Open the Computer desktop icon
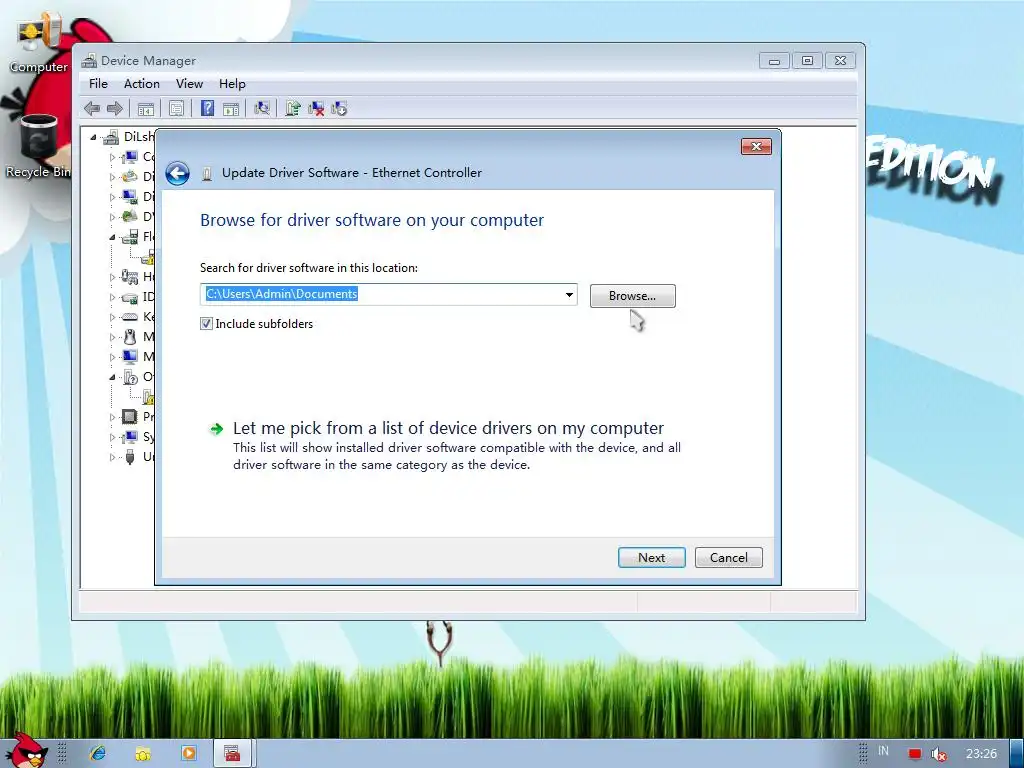Screen dimensions: 1024x768 39,42
